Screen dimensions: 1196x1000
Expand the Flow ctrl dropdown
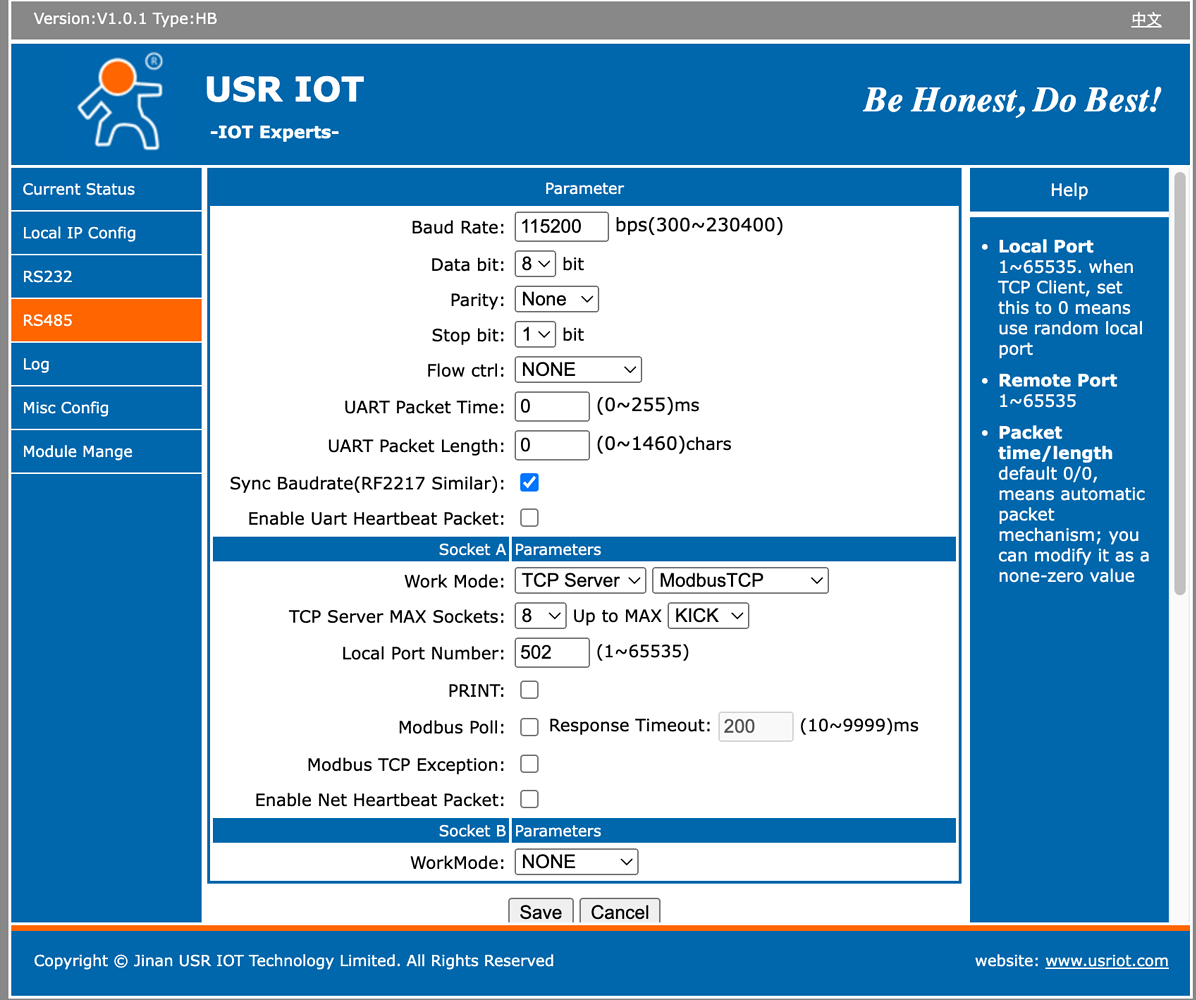click(x=578, y=369)
